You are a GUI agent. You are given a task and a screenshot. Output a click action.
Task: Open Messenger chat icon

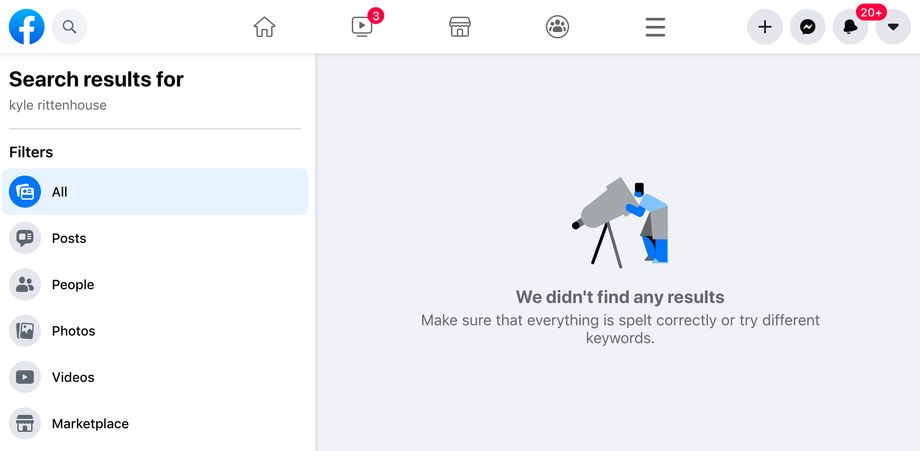[807, 27]
